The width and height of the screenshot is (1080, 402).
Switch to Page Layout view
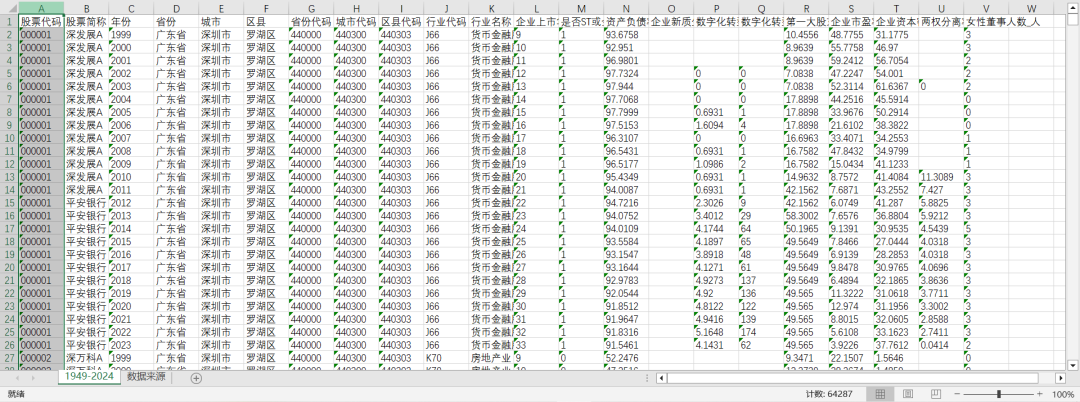908,394
